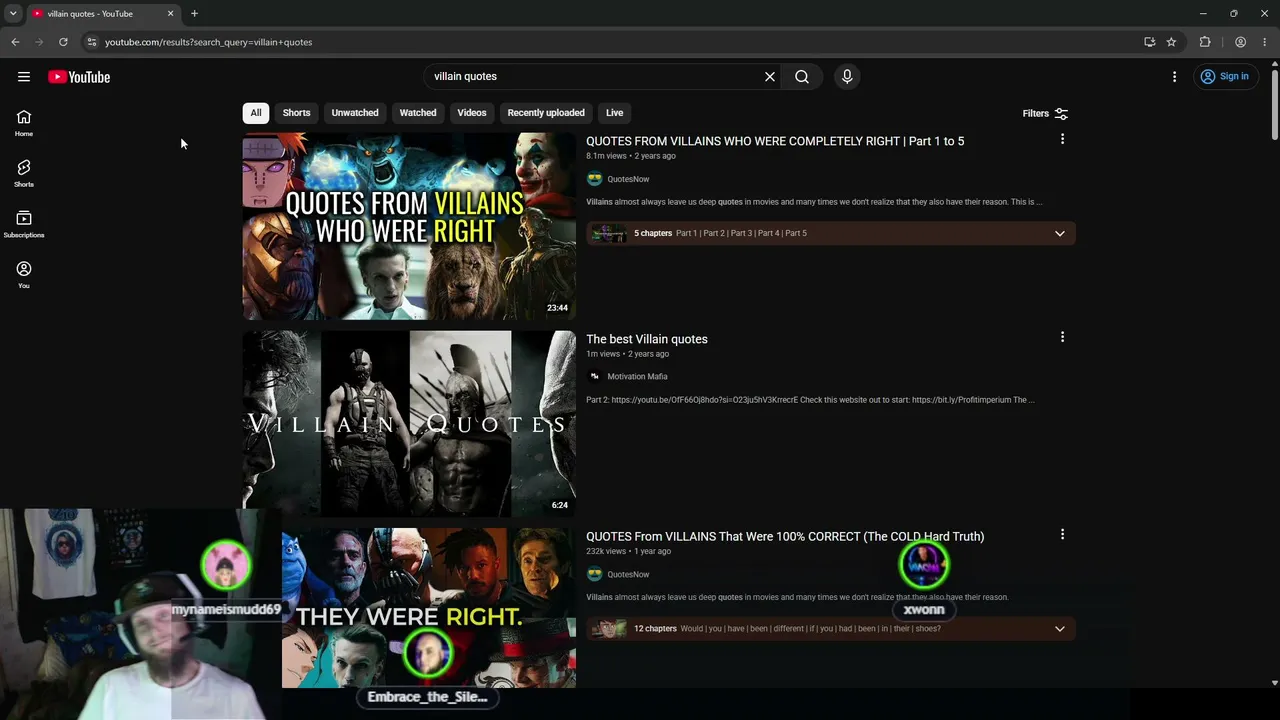Click the browser address bar URL

click(x=209, y=42)
